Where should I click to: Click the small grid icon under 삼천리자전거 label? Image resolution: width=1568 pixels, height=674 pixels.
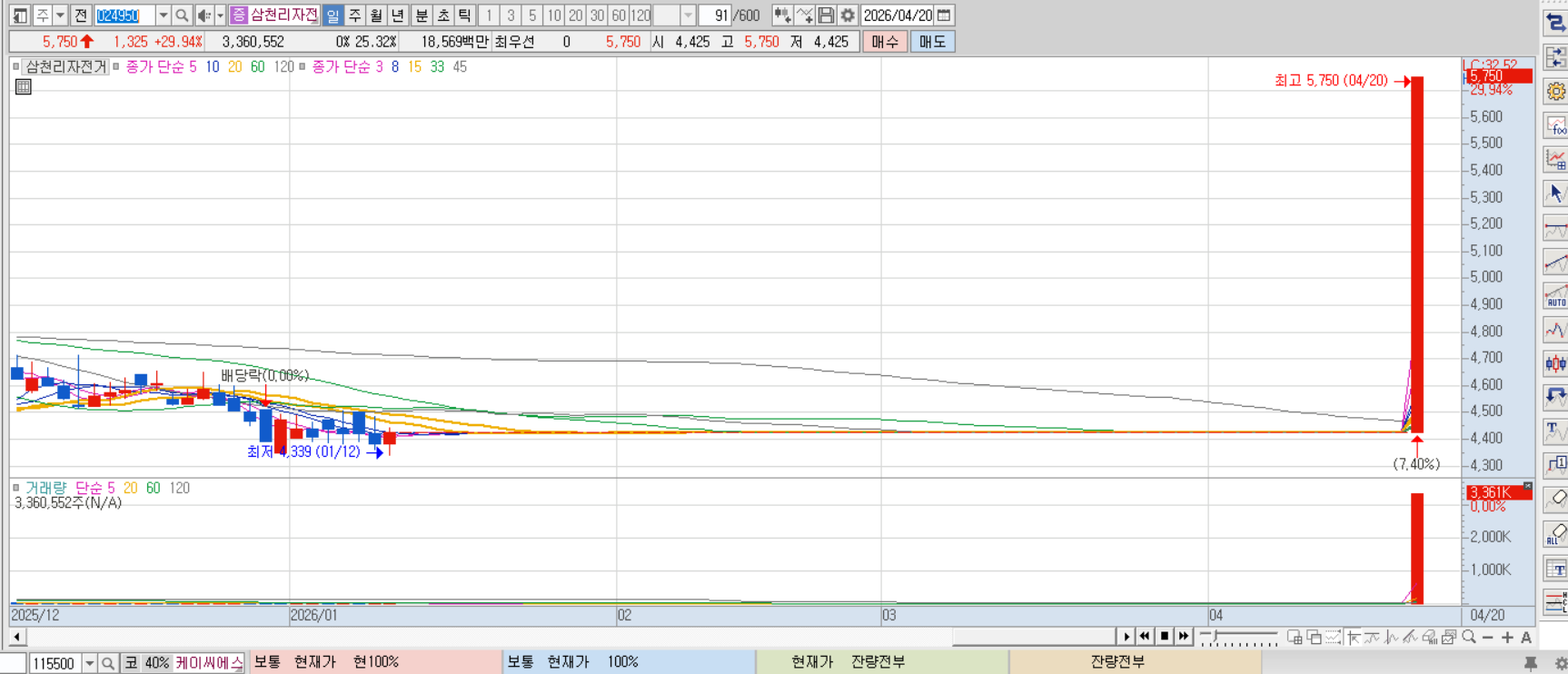click(24, 86)
